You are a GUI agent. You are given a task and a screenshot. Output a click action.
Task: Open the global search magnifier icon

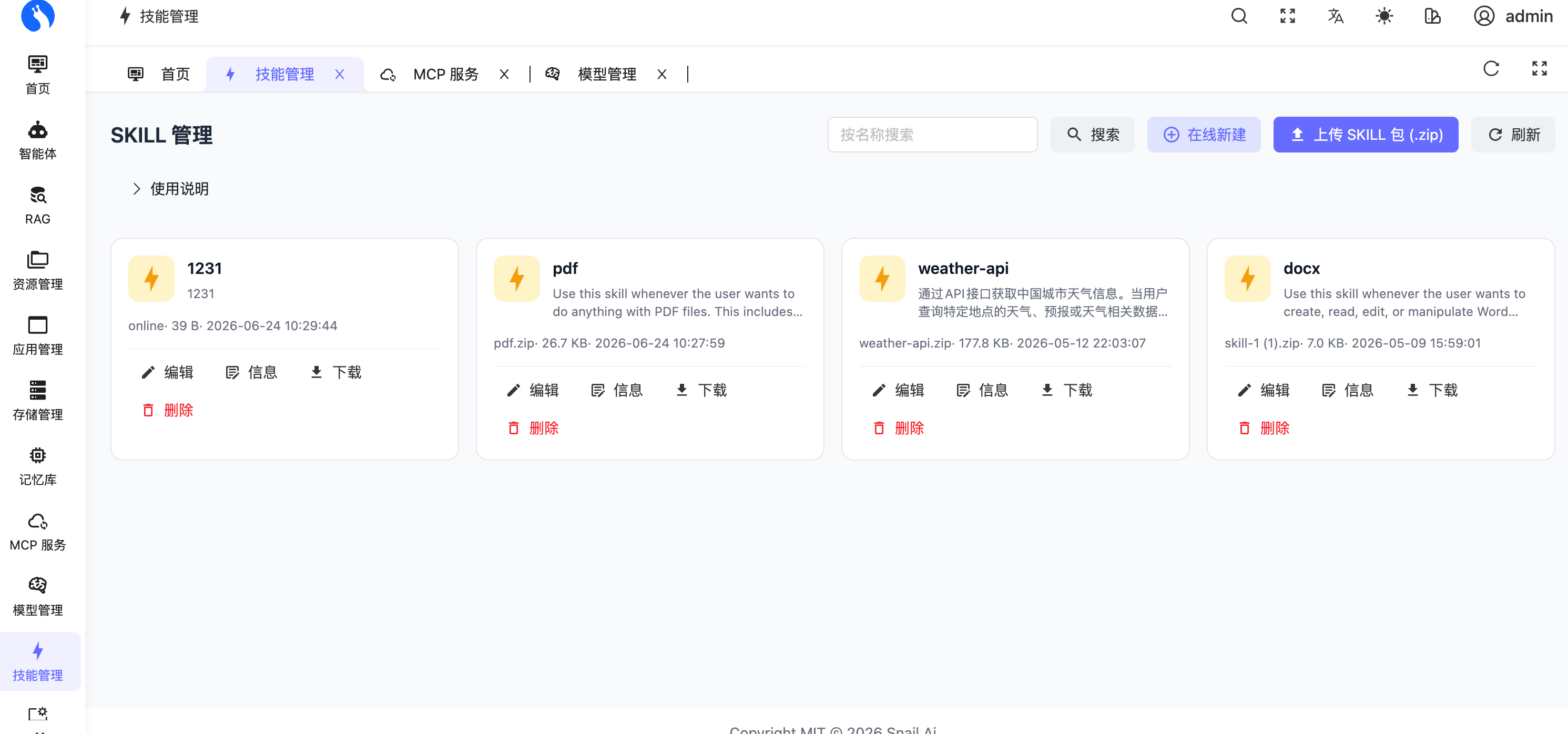(x=1239, y=16)
